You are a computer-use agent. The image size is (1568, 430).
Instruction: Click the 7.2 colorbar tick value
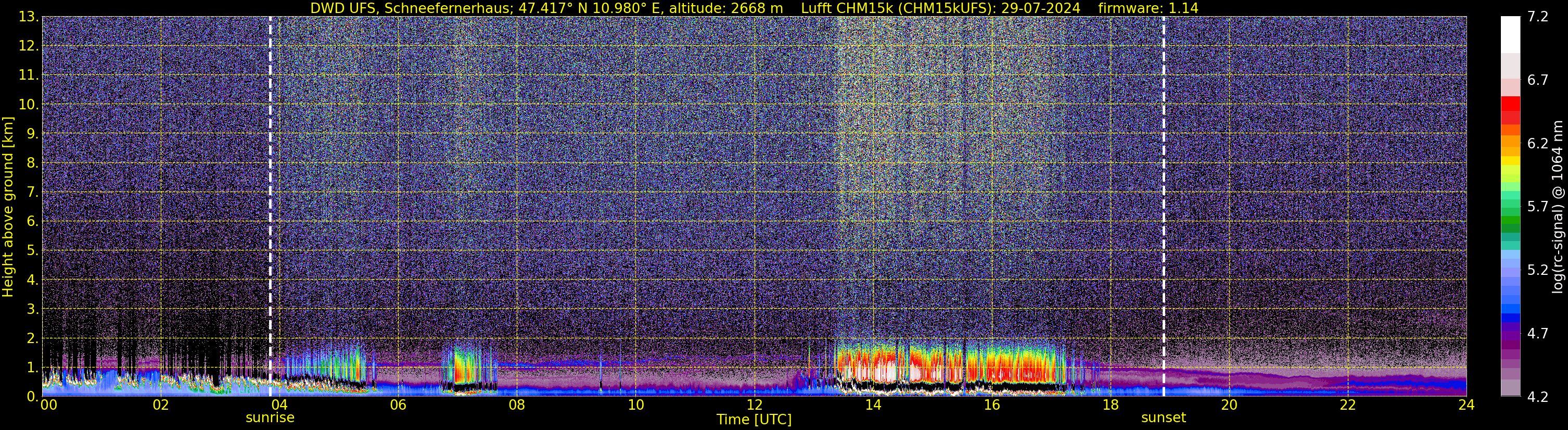click(x=1538, y=17)
